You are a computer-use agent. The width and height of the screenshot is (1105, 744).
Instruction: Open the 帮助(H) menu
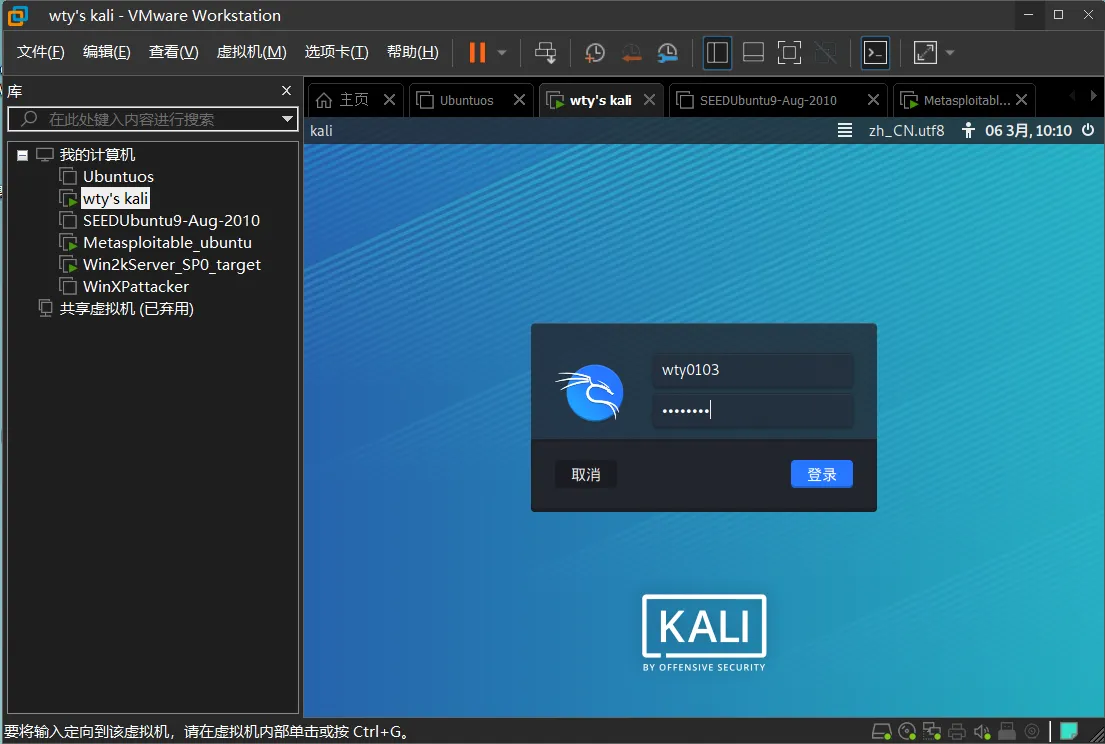[412, 52]
